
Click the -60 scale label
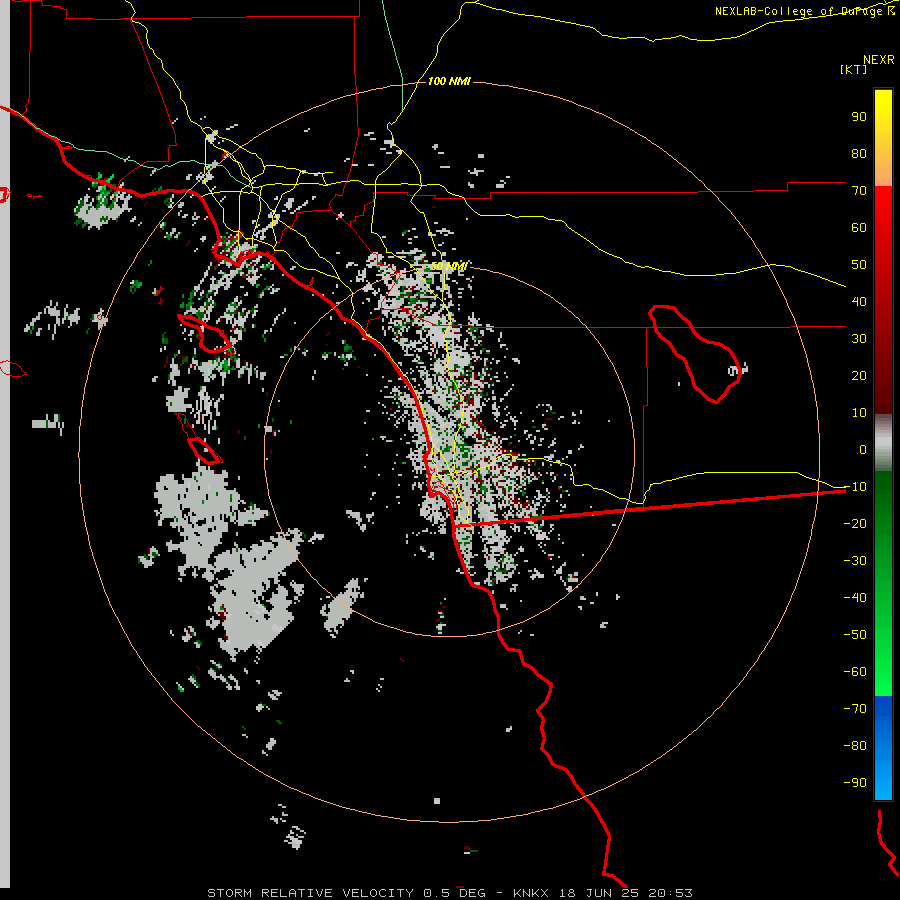[855, 672]
